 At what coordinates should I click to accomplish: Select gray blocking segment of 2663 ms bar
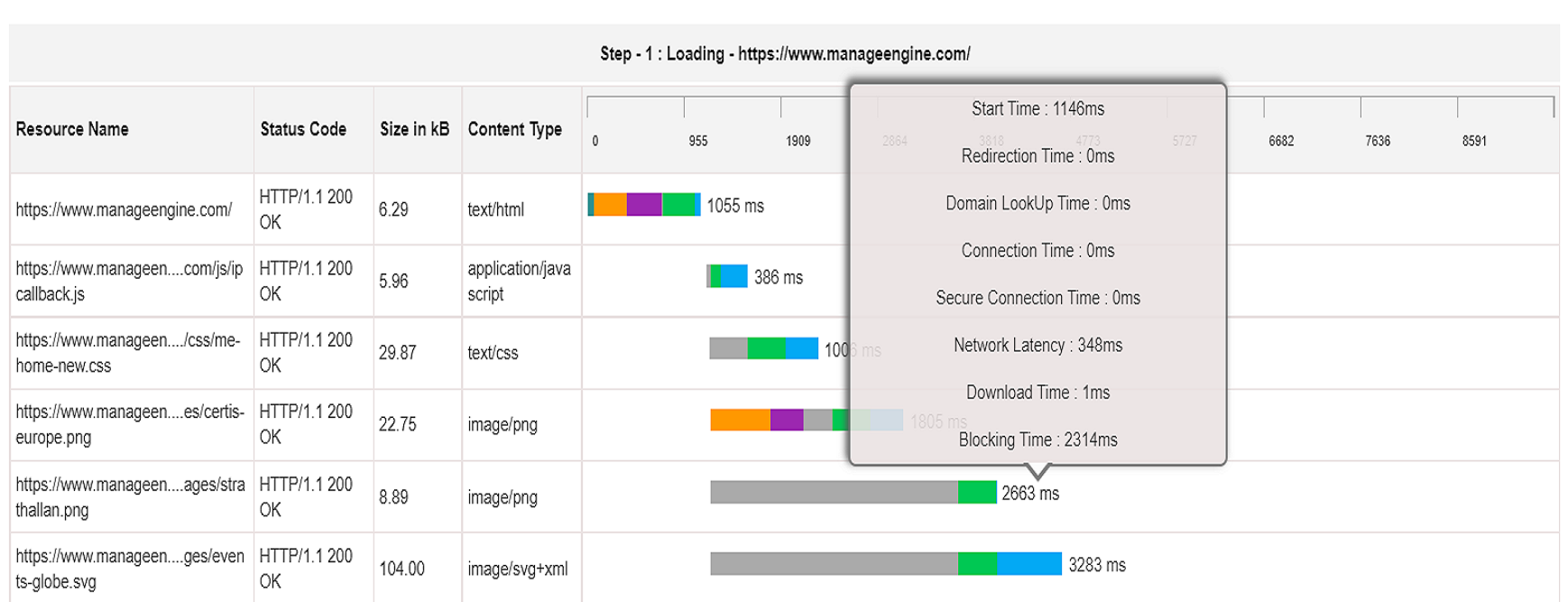(834, 492)
